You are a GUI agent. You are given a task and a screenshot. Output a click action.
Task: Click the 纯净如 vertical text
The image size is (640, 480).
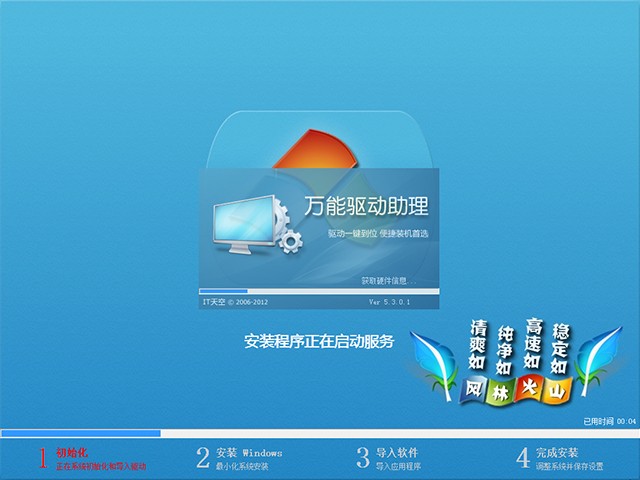click(504, 351)
